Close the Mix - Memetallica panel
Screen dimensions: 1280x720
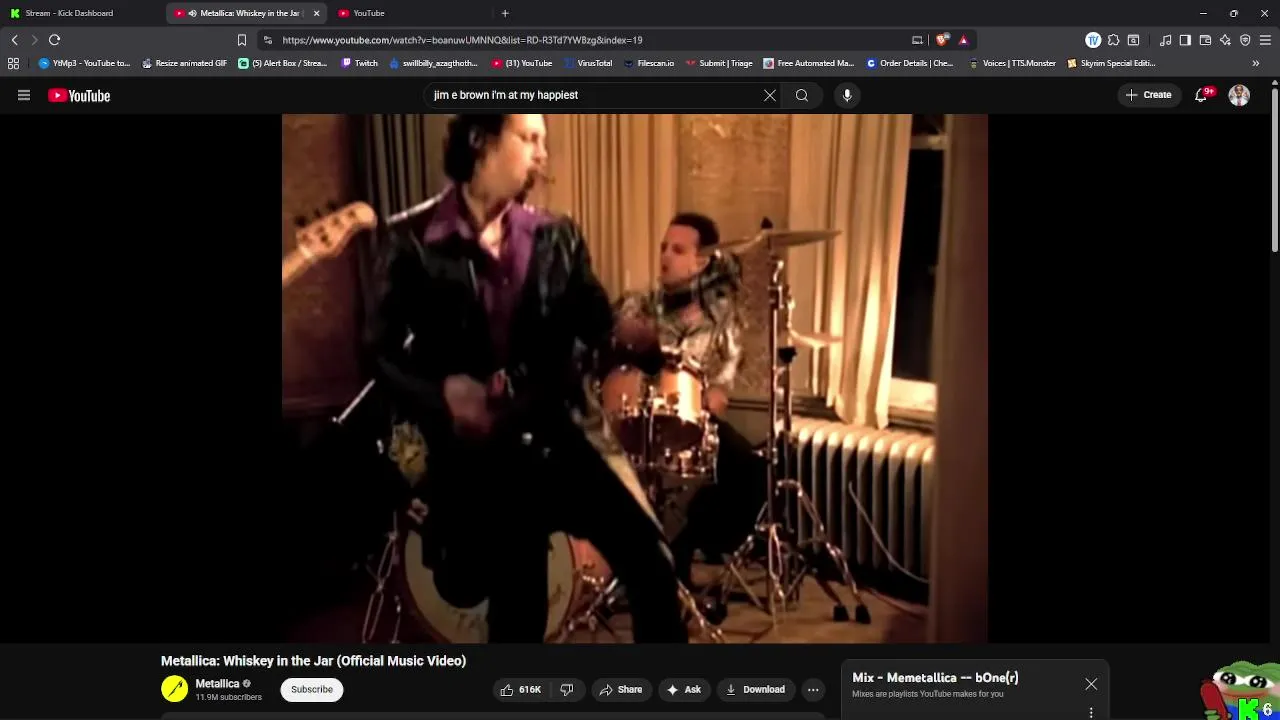(x=1091, y=684)
